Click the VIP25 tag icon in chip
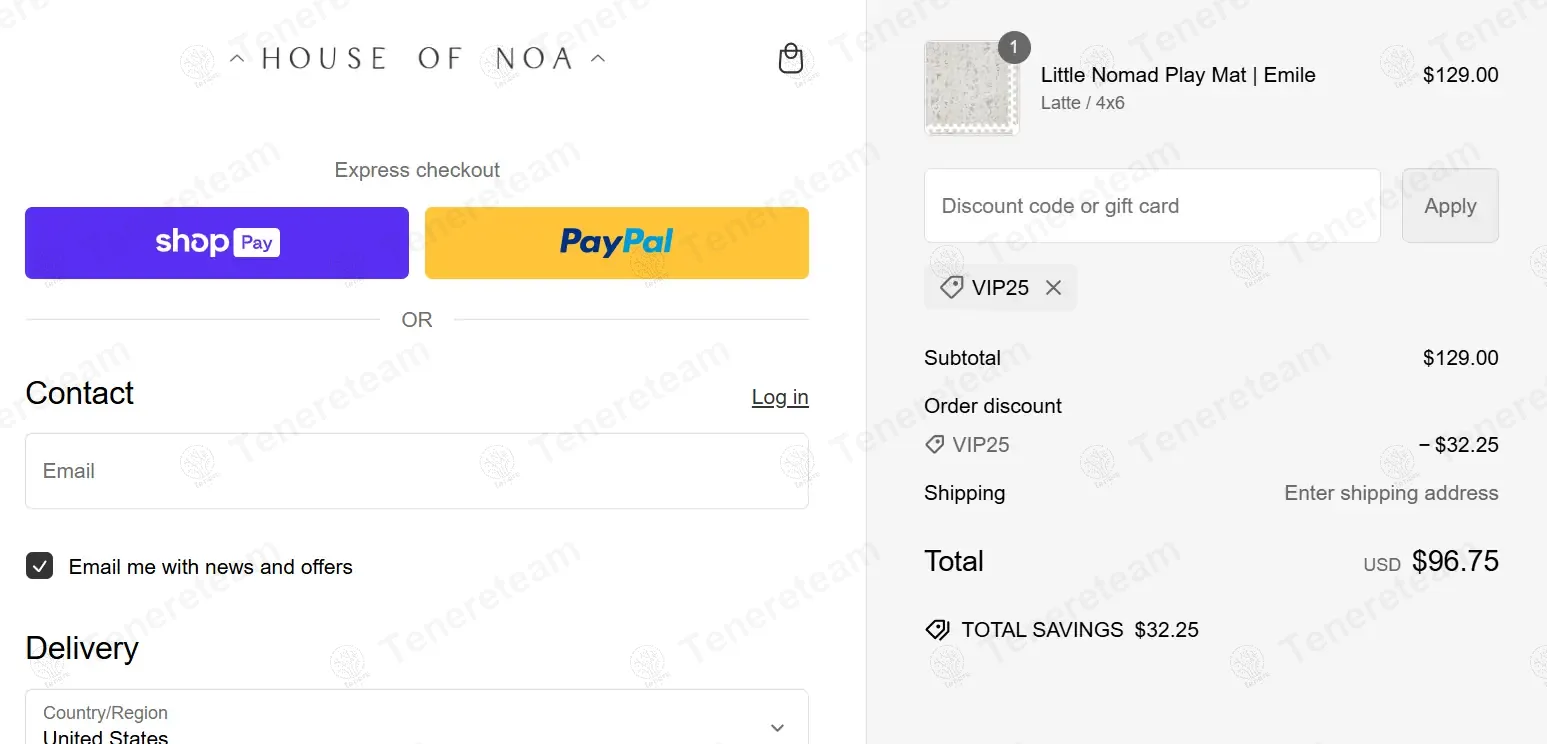 tap(951, 288)
